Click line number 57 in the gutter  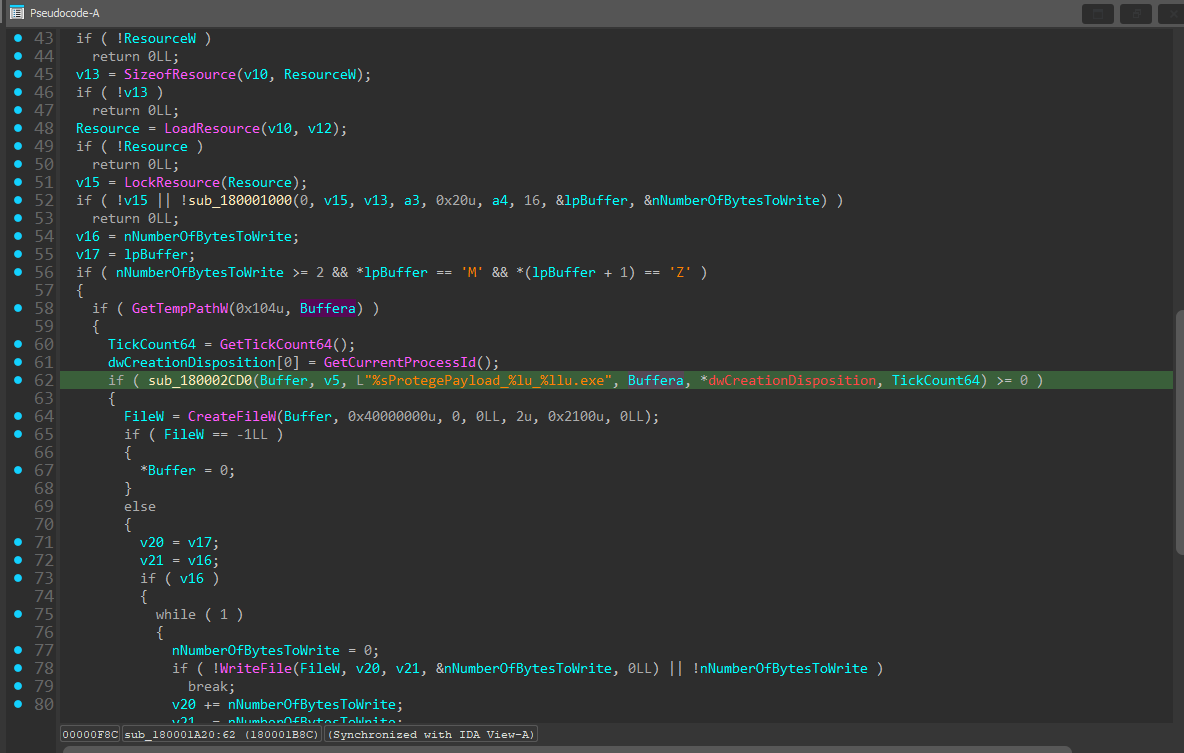pyautogui.click(x=44, y=290)
